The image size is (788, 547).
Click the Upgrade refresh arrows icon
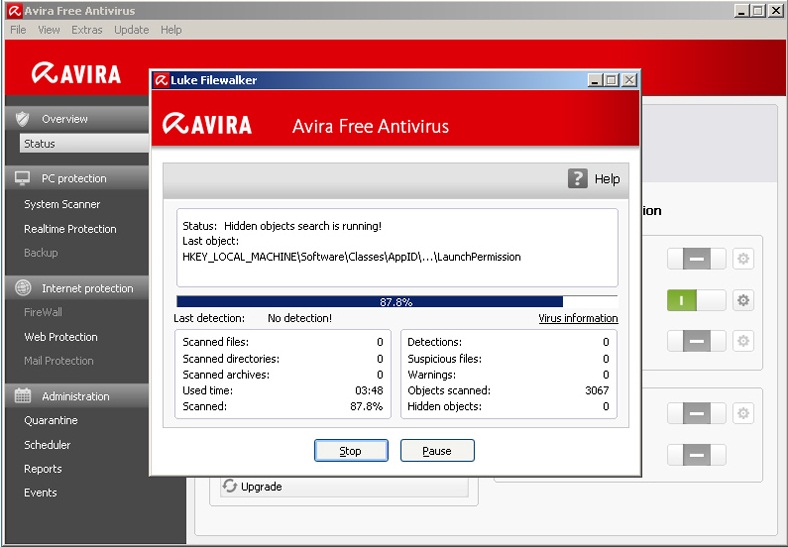click(x=230, y=486)
